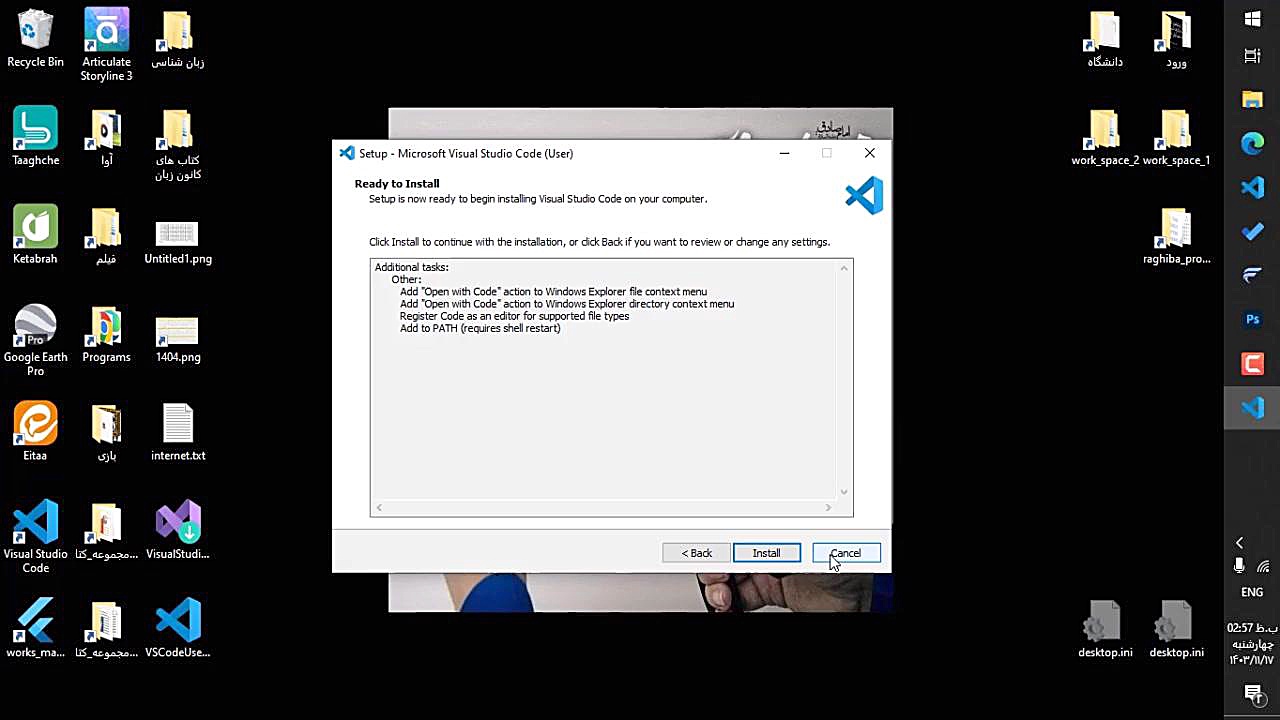Select the Taaghche desktop icon
Image resolution: width=1280 pixels, height=720 pixels.
pos(35,137)
